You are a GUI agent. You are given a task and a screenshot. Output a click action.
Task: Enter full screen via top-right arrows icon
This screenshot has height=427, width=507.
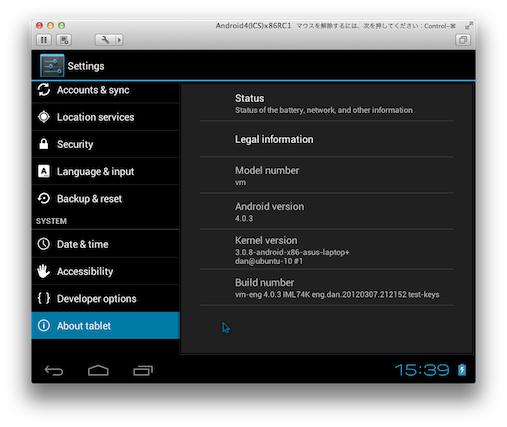pyautogui.click(x=469, y=26)
